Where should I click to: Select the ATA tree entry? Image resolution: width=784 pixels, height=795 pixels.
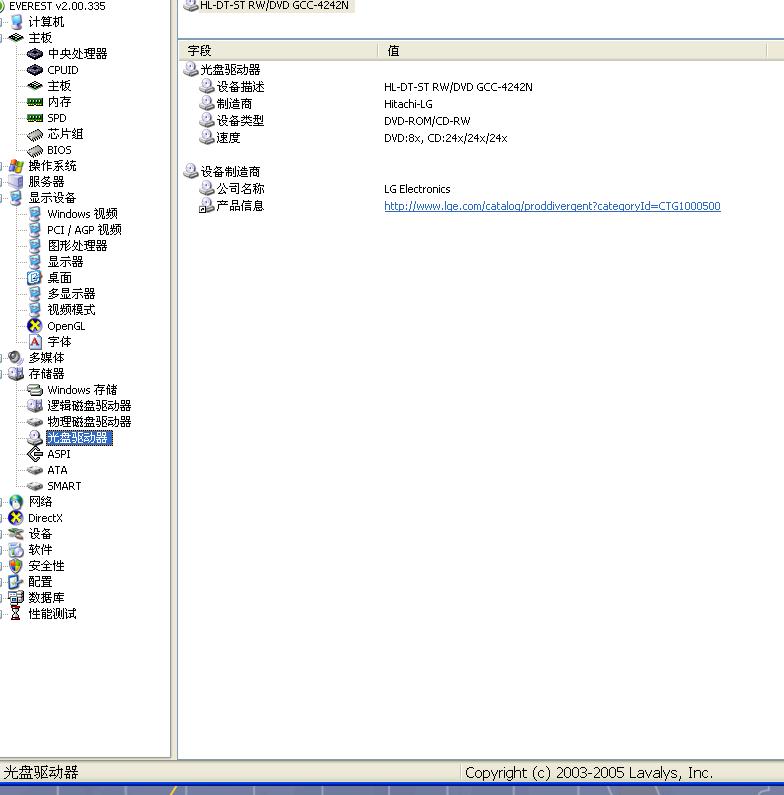tap(57, 470)
